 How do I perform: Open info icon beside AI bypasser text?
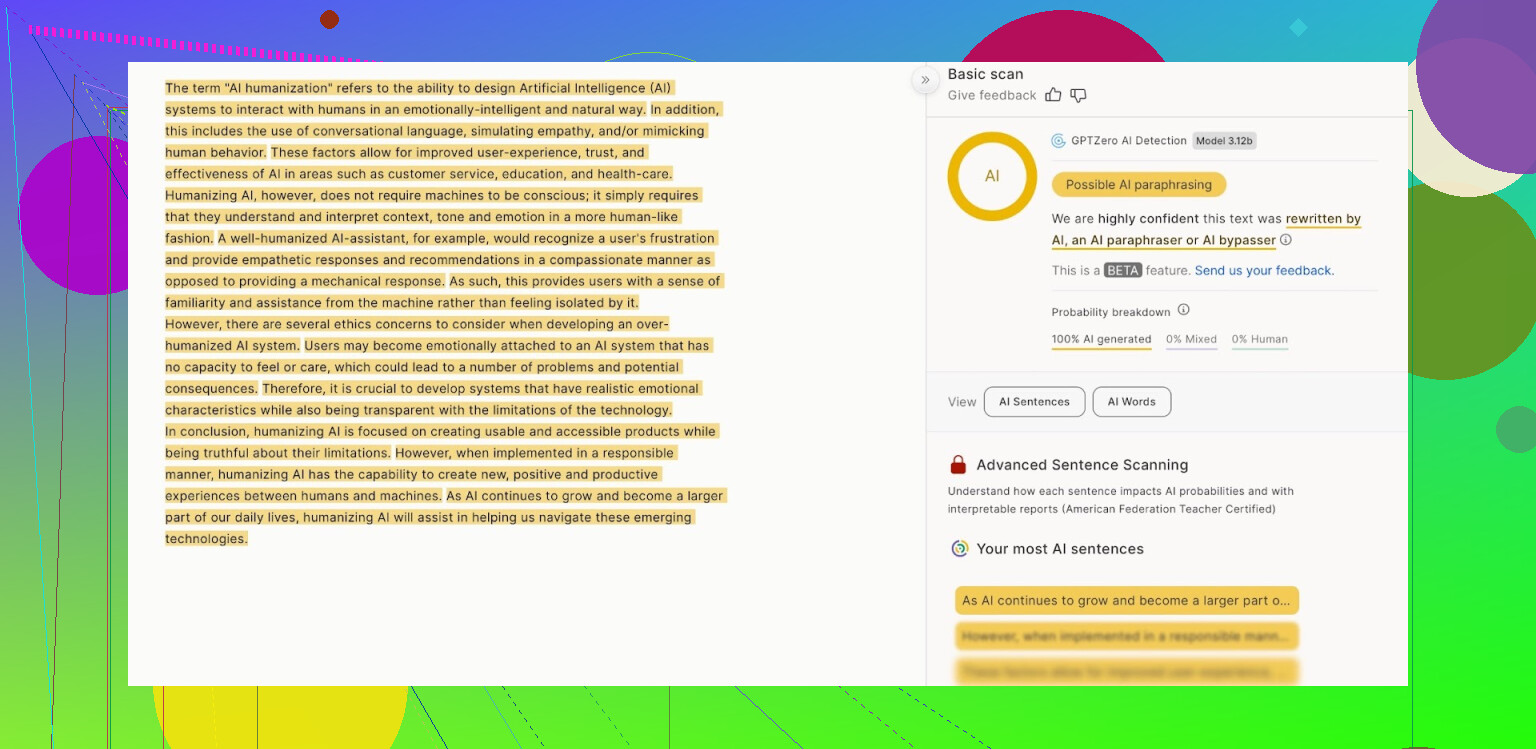(x=1286, y=240)
